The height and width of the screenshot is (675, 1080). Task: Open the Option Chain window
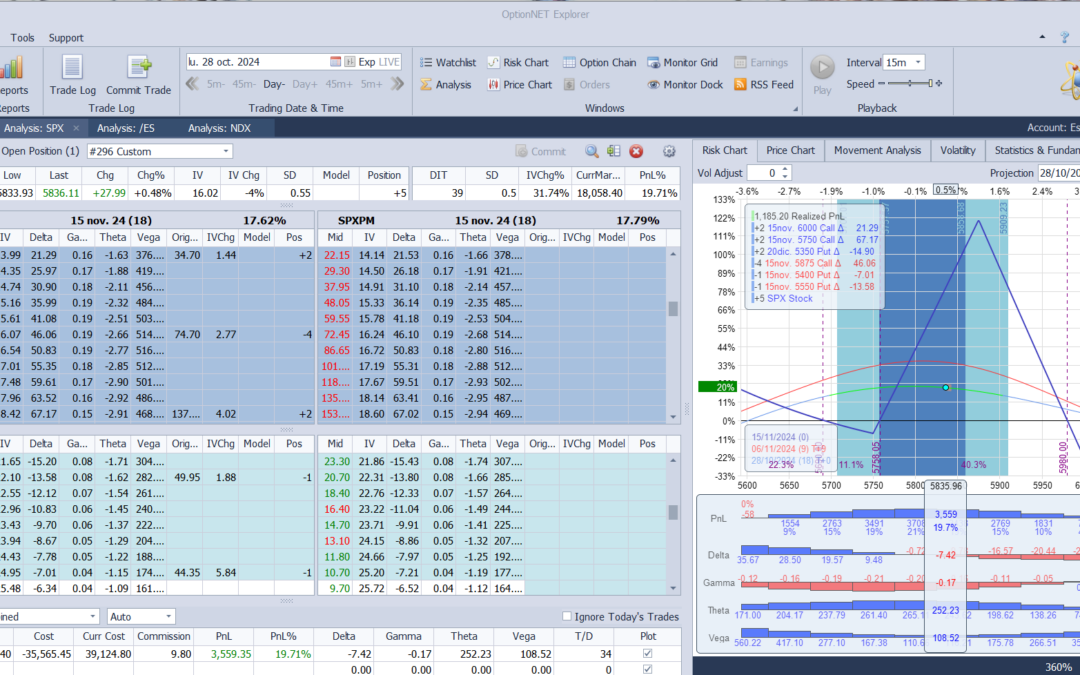[599, 63]
